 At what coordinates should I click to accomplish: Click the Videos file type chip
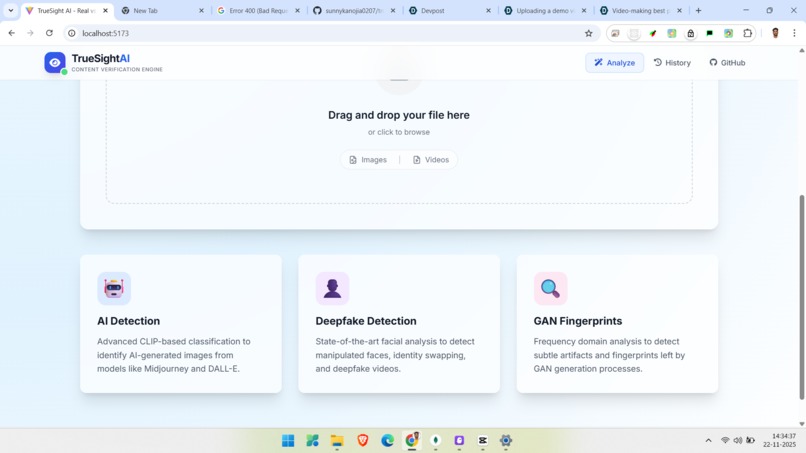coord(431,160)
